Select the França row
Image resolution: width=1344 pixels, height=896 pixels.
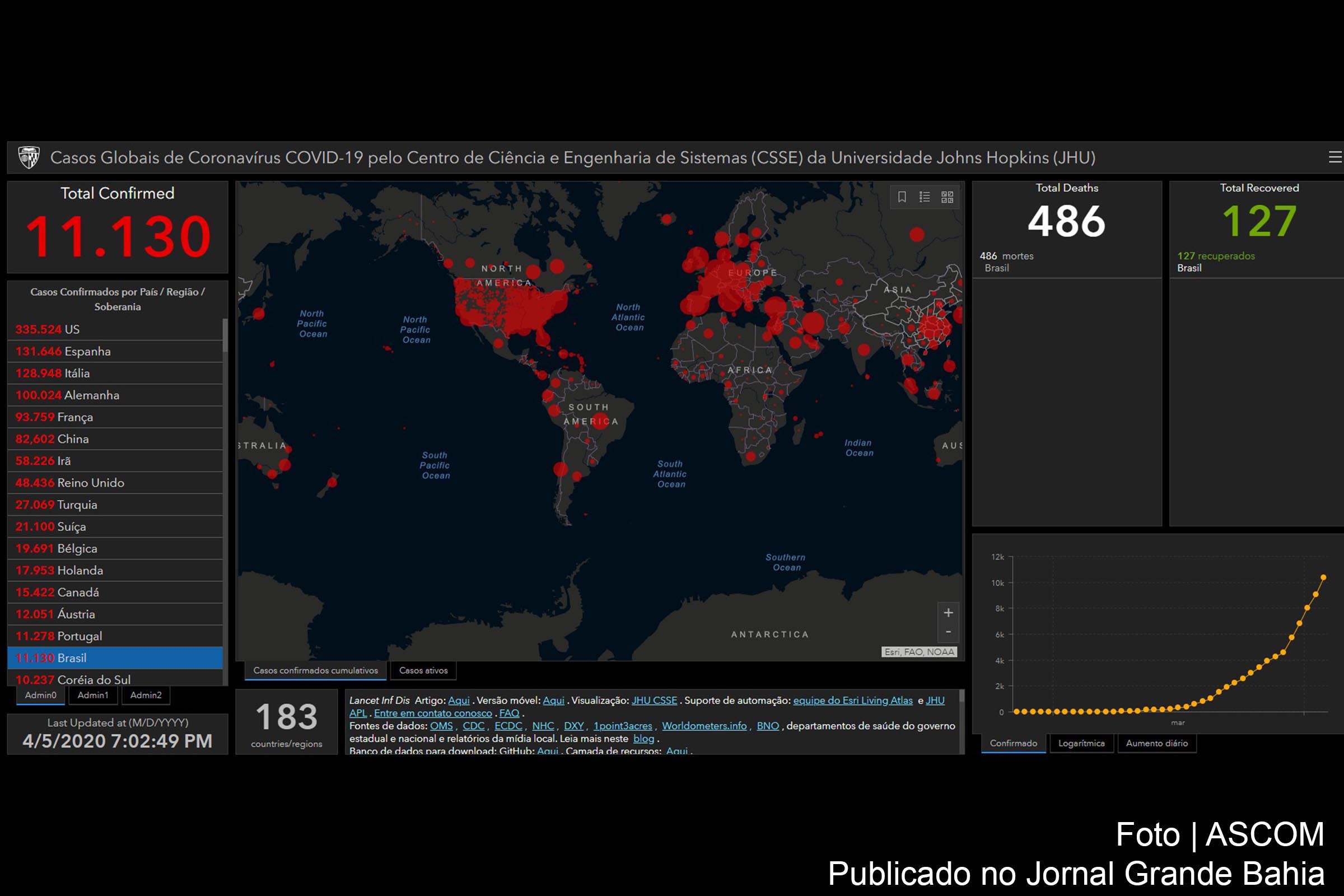click(115, 417)
